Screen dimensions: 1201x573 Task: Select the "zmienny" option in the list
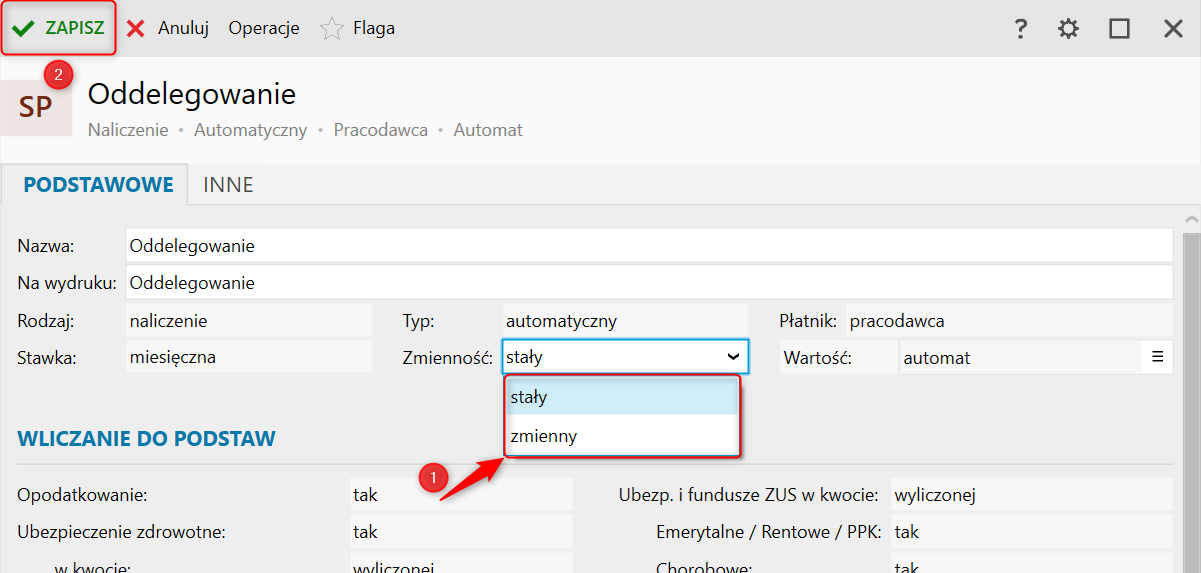coord(622,436)
